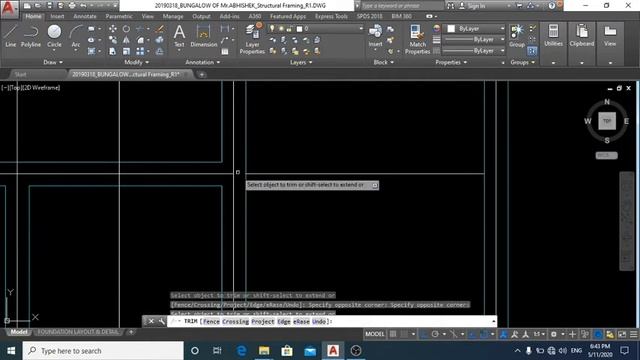640x360 pixels.
Task: Open the workspace switching gear dropdown
Action: [x=557, y=334]
